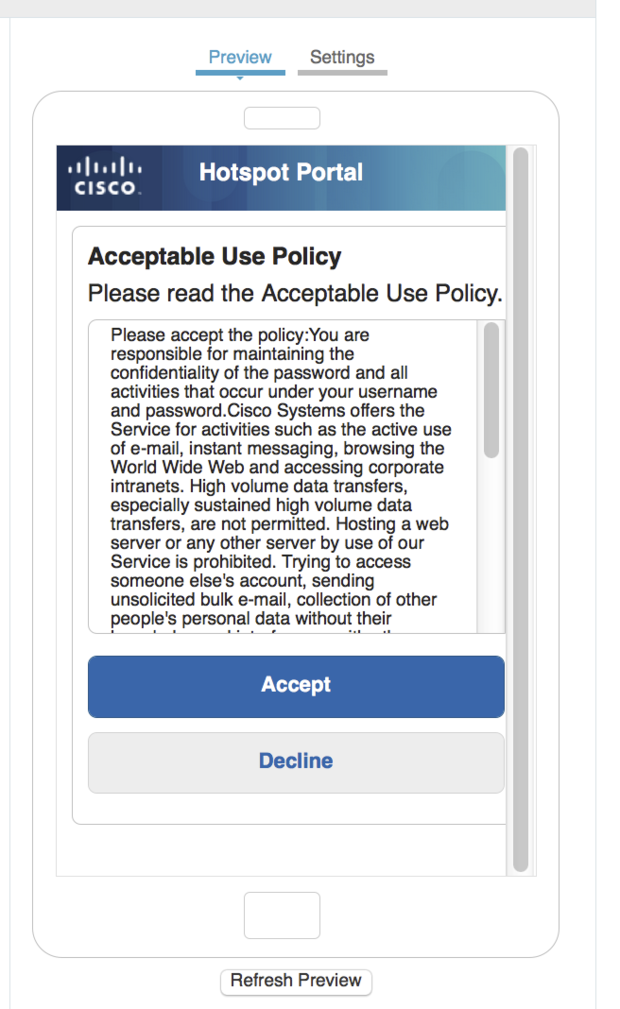Click the blue underline beneath Preview

click(x=240, y=73)
